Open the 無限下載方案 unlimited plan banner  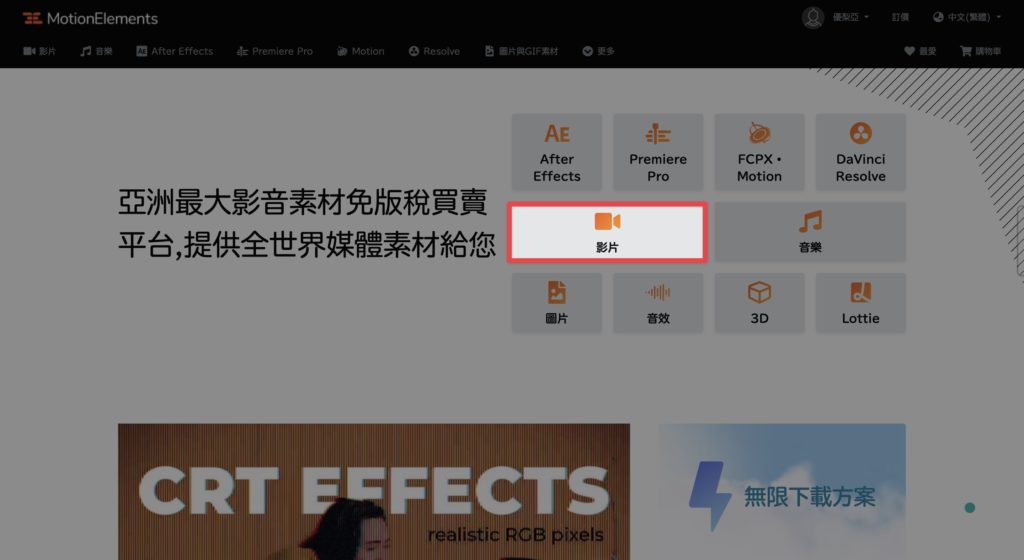(782, 491)
